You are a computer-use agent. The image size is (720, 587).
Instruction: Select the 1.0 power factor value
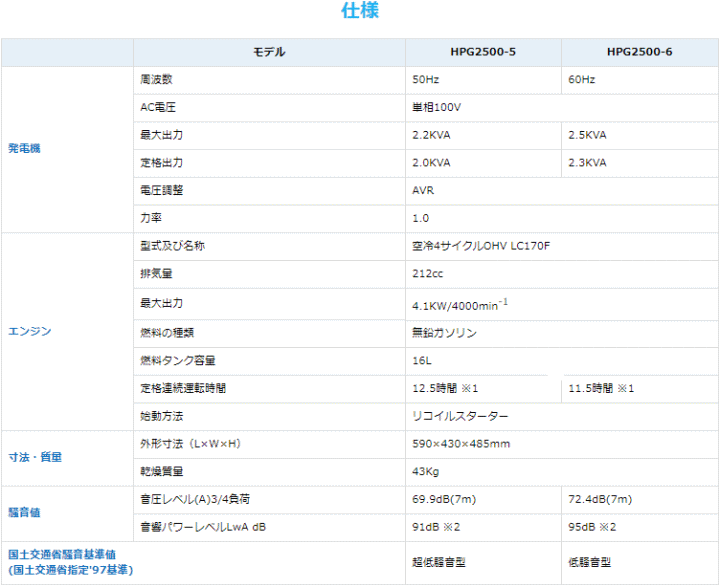click(421, 218)
